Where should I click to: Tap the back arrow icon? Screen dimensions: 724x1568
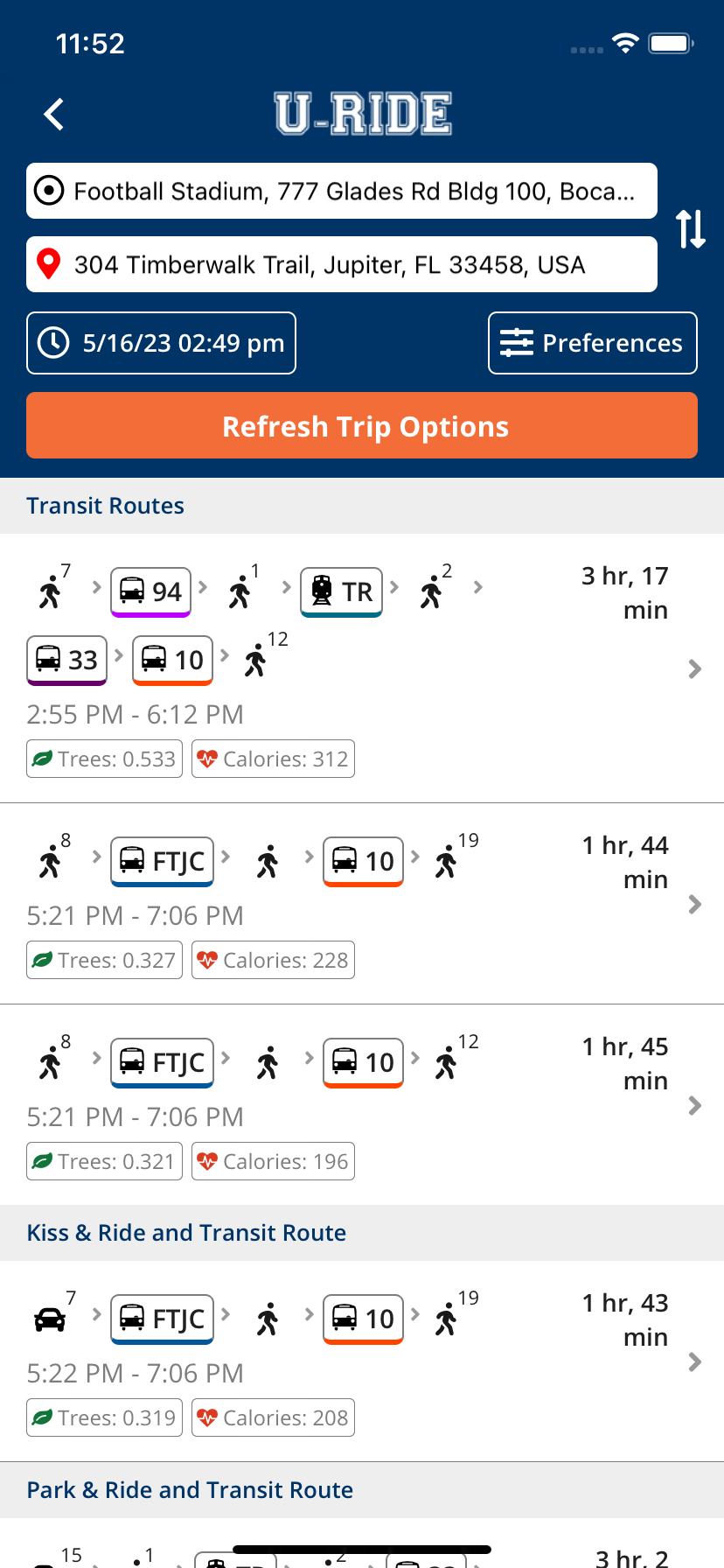[54, 115]
